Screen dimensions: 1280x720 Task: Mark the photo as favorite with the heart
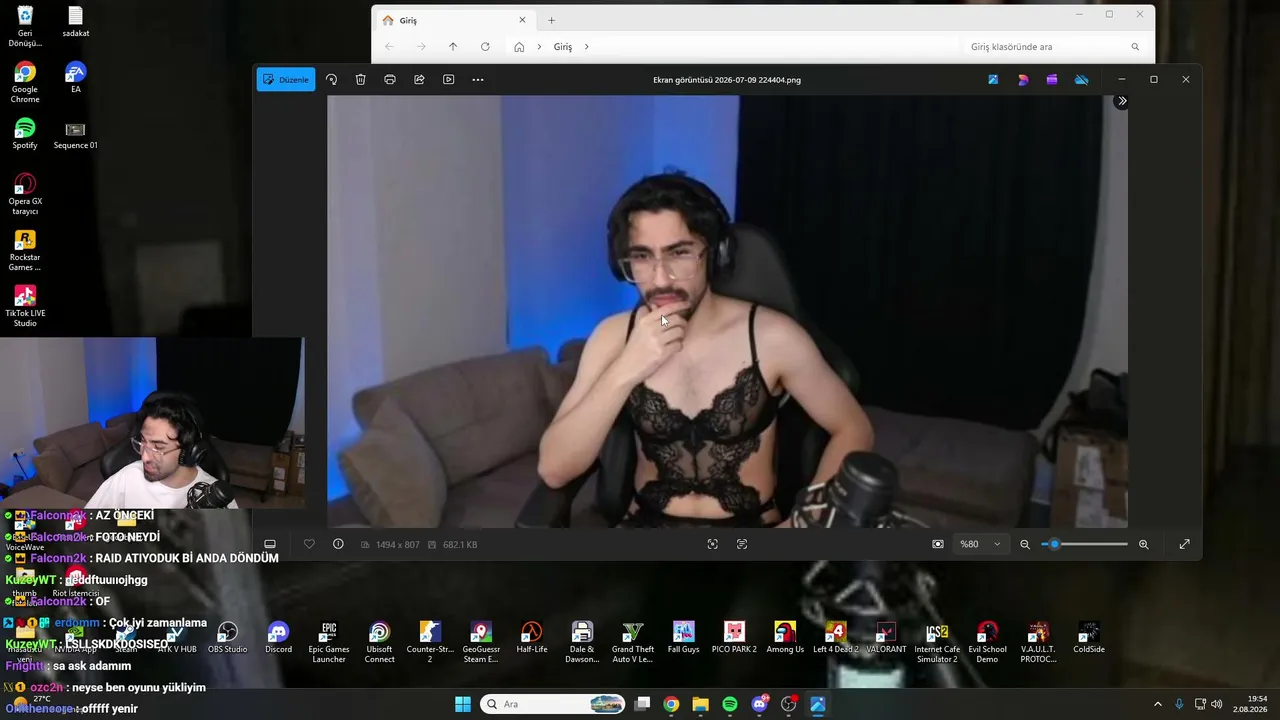tap(309, 544)
